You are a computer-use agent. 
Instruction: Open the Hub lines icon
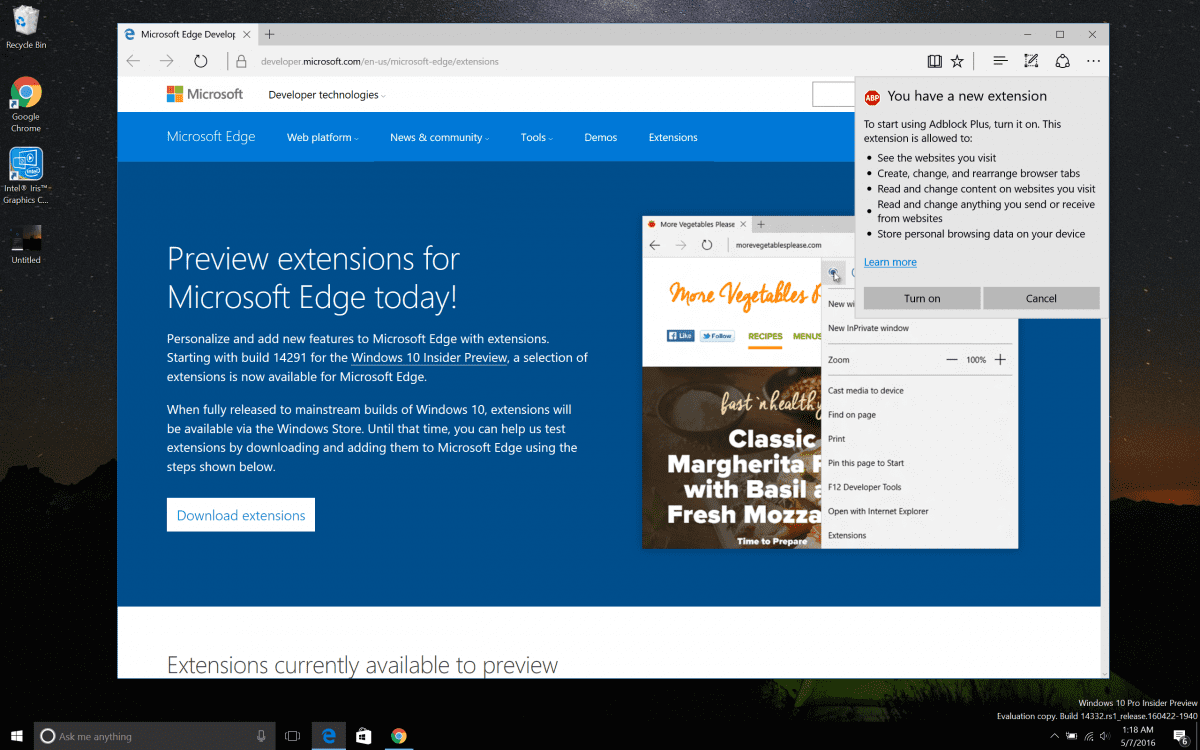[1000, 61]
